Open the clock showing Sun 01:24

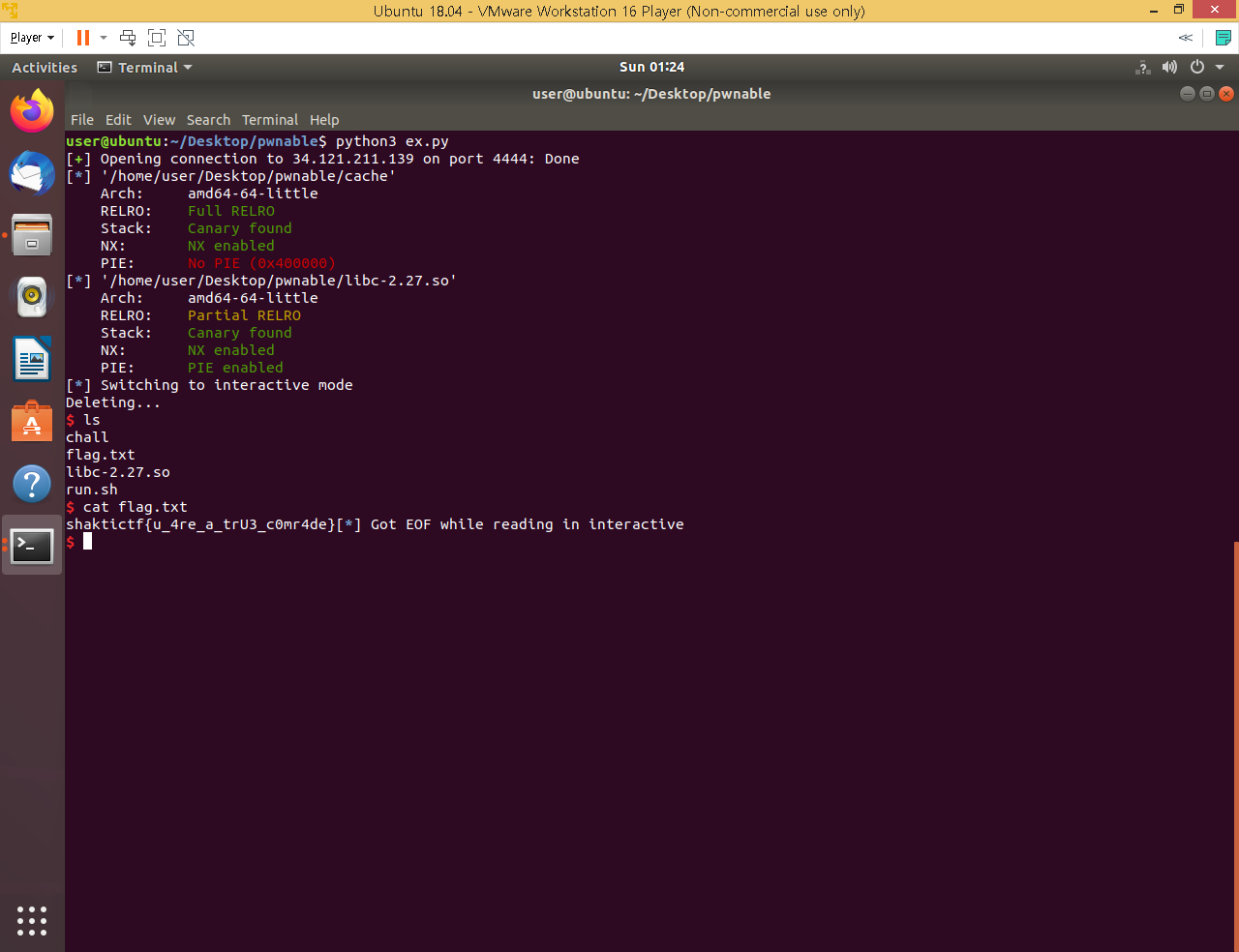[651, 67]
